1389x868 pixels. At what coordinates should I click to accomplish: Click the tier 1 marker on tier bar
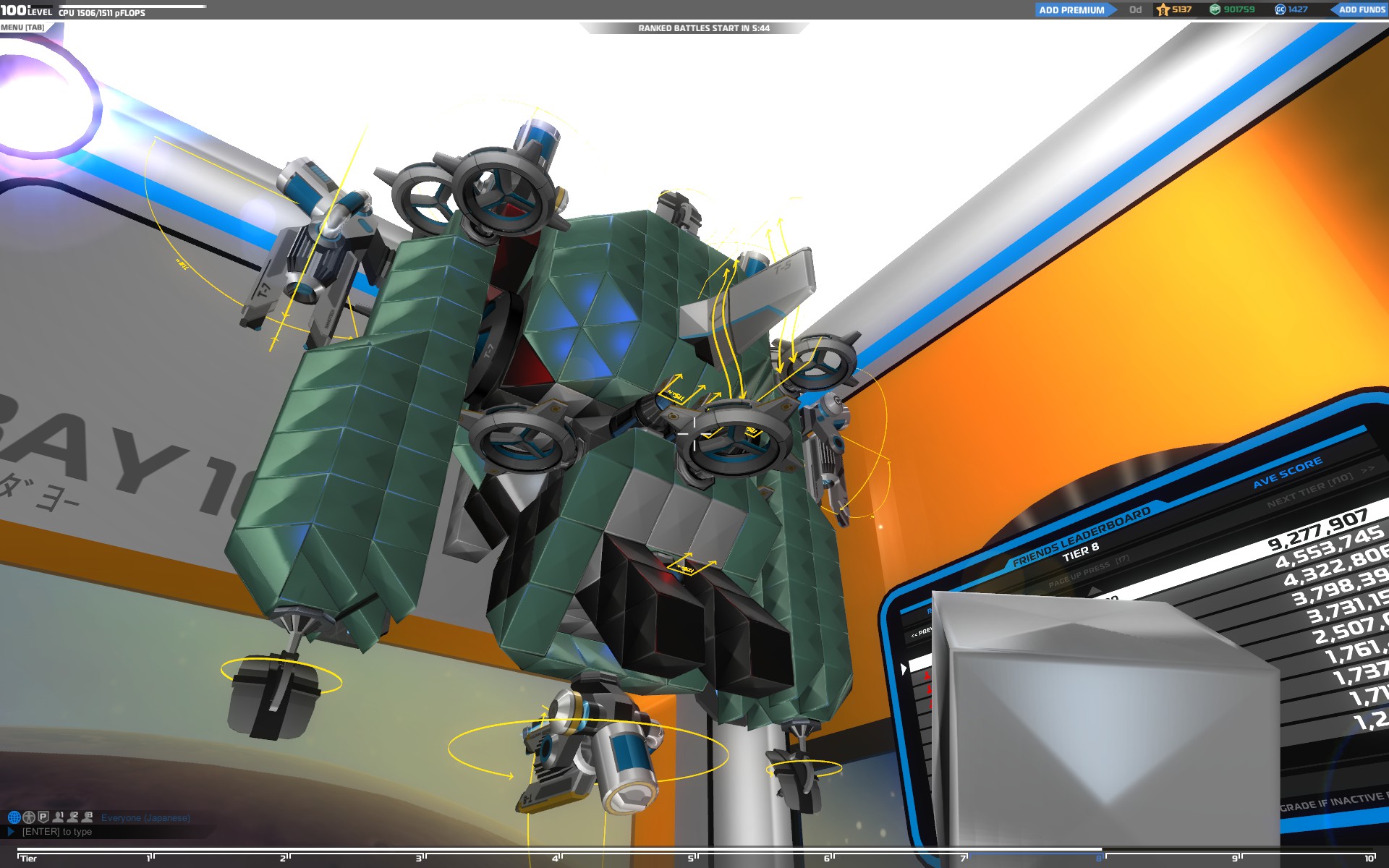click(x=149, y=858)
